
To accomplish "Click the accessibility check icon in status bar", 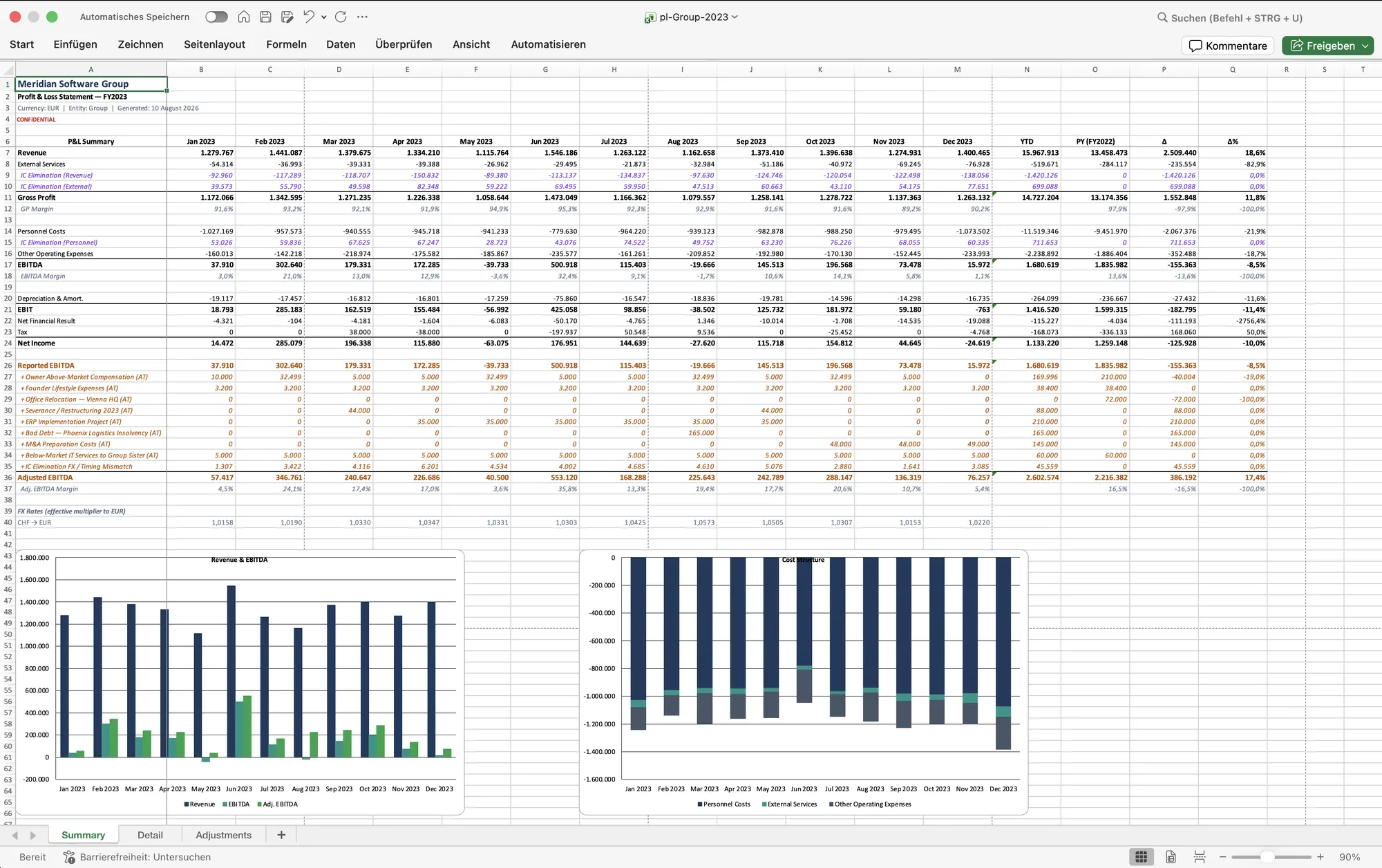I will 69,857.
